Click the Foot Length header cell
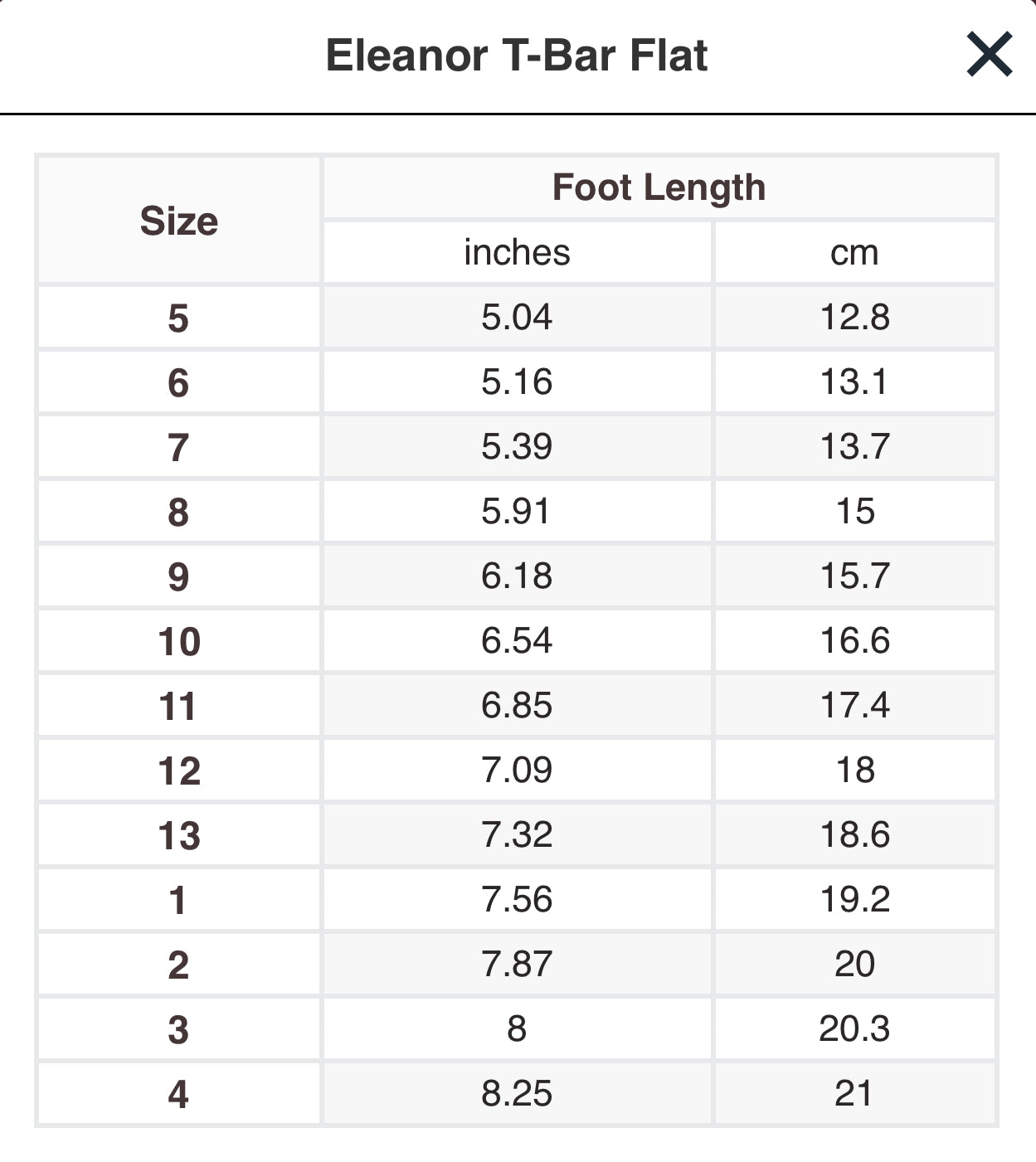The image size is (1036, 1162). [659, 187]
